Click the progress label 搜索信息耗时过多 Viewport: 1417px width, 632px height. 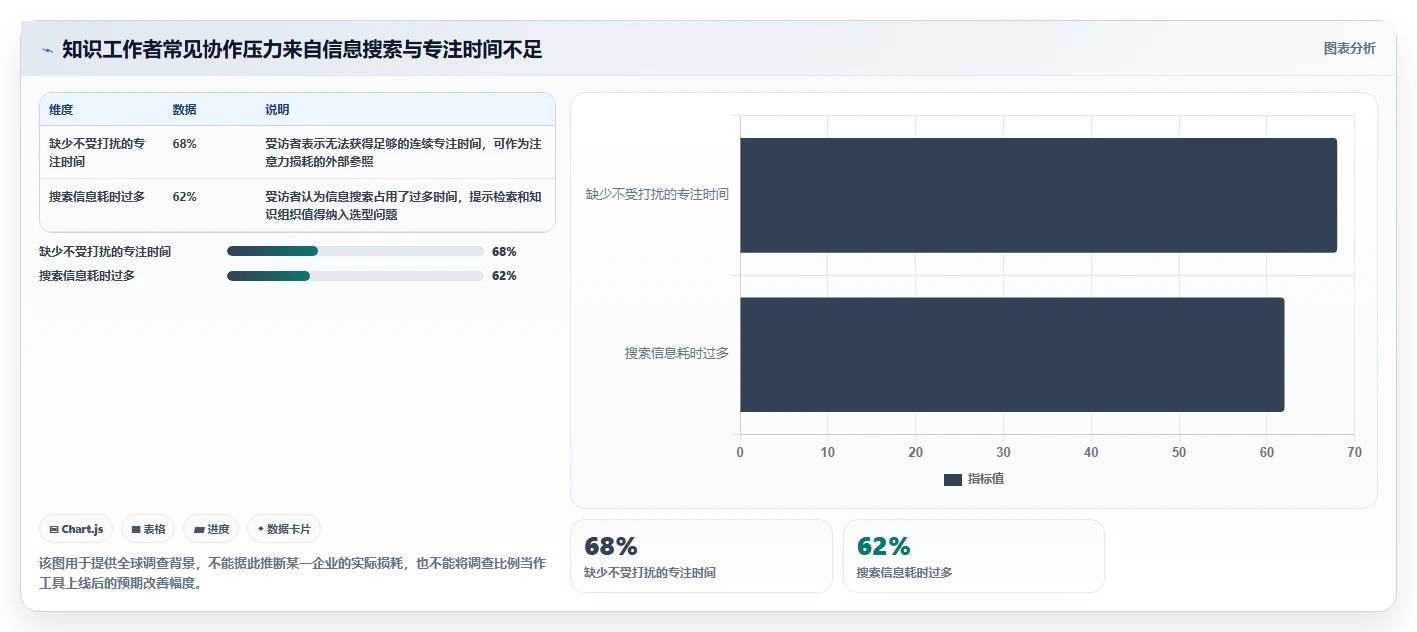tap(87, 276)
